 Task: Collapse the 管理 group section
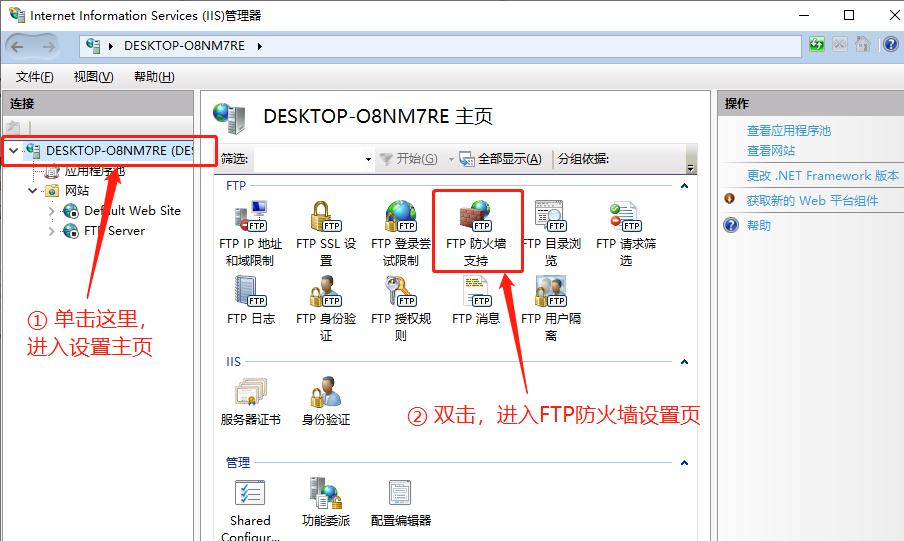click(x=684, y=463)
